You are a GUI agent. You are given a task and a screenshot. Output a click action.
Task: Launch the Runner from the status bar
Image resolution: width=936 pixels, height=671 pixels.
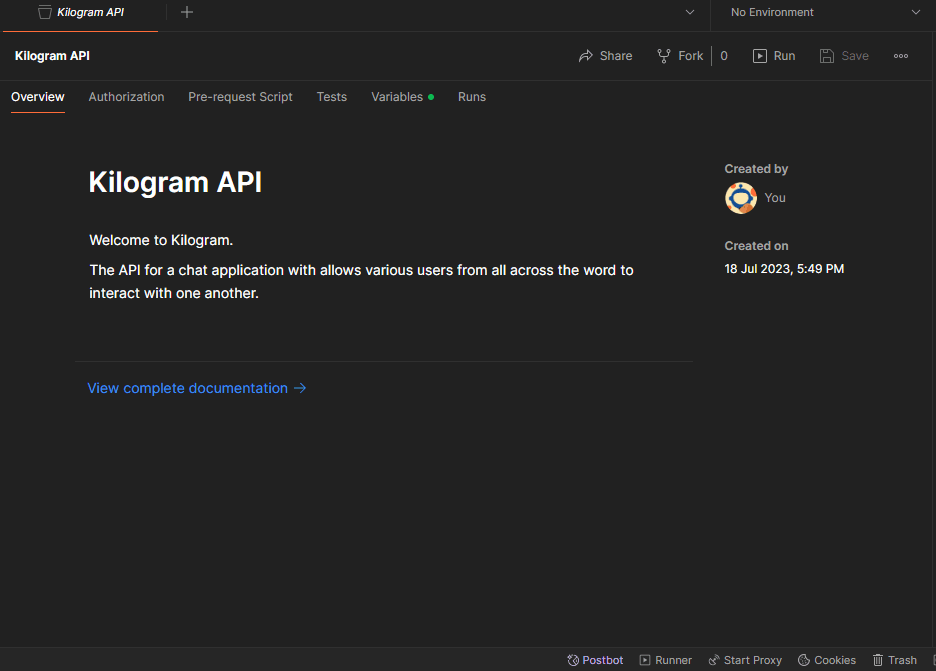tap(666, 660)
